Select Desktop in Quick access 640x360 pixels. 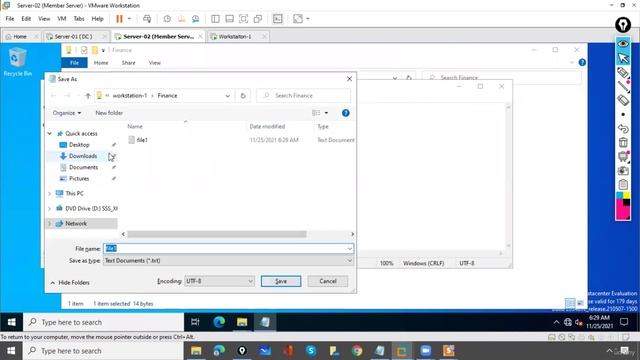(x=79, y=145)
